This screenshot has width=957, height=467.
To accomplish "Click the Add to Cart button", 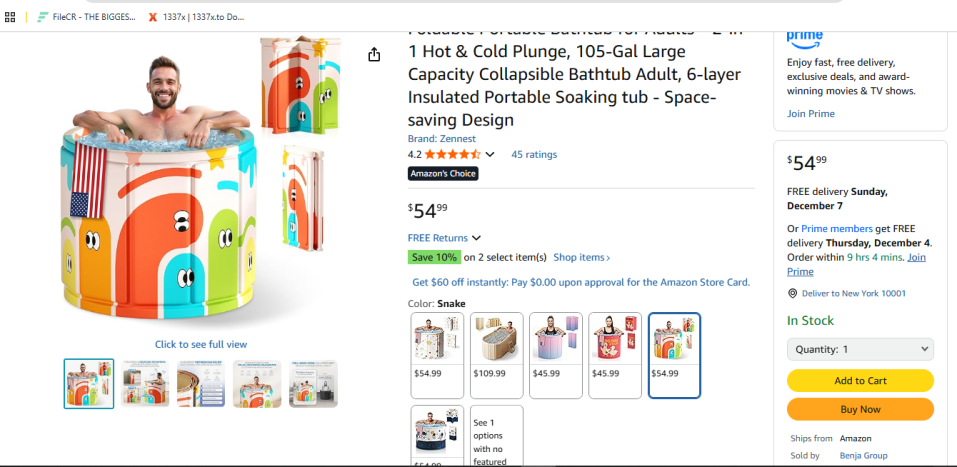I will (x=860, y=381).
